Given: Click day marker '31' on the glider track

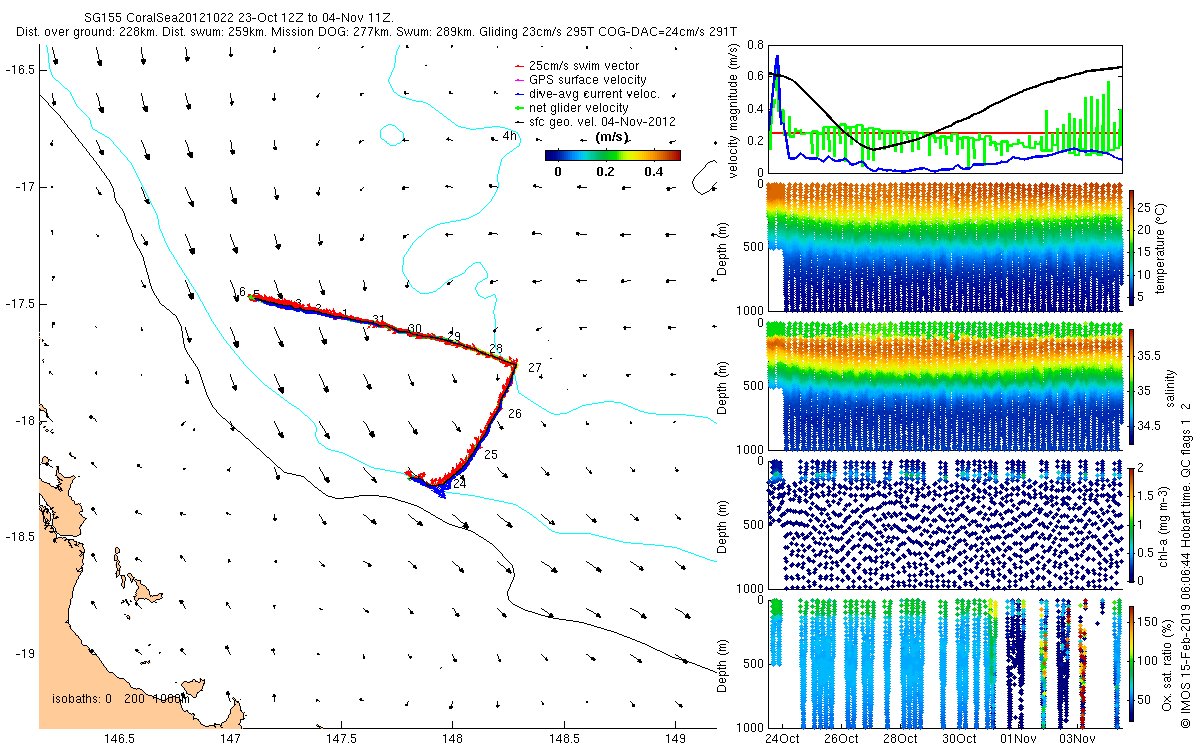Looking at the screenshot, I should click(378, 320).
